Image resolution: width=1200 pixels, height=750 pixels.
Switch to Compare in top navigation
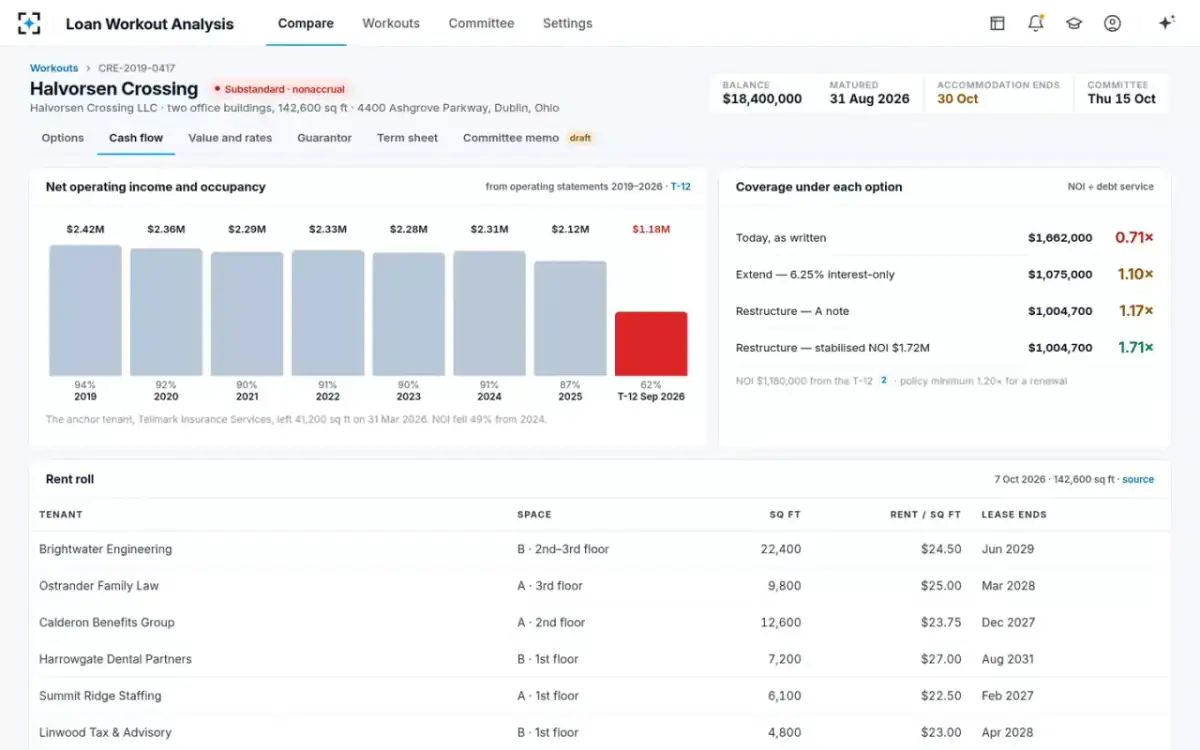306,23
